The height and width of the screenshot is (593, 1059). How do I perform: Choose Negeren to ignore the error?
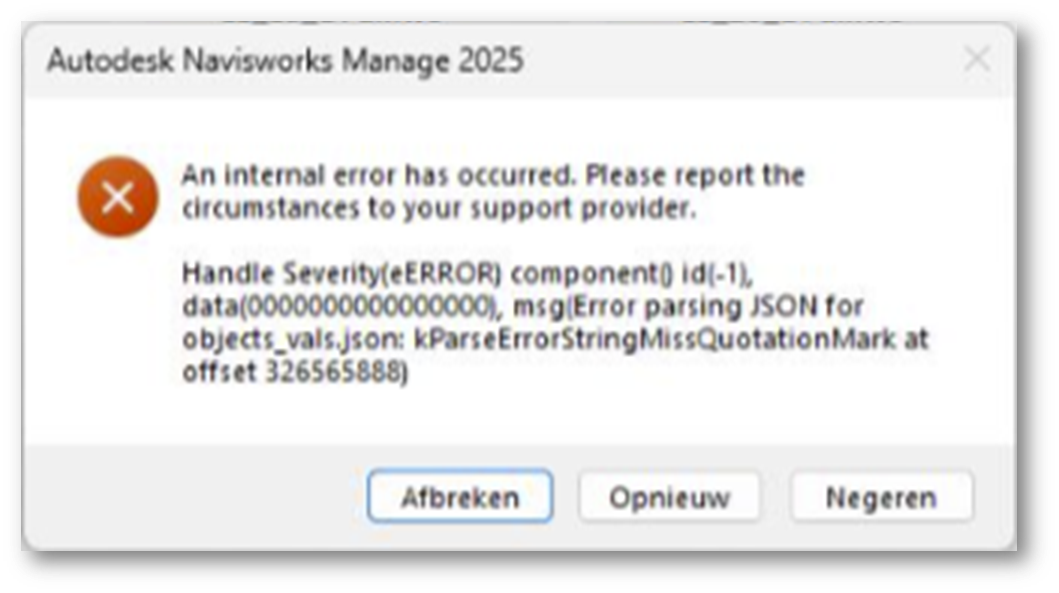click(x=881, y=497)
